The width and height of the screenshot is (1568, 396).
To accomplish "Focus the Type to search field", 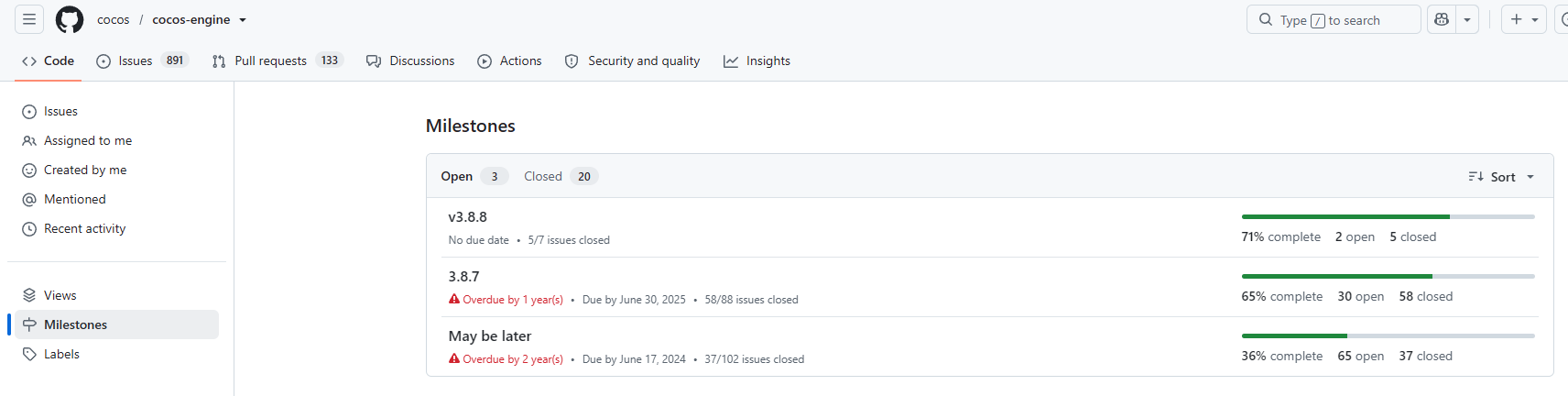I will [x=1334, y=19].
